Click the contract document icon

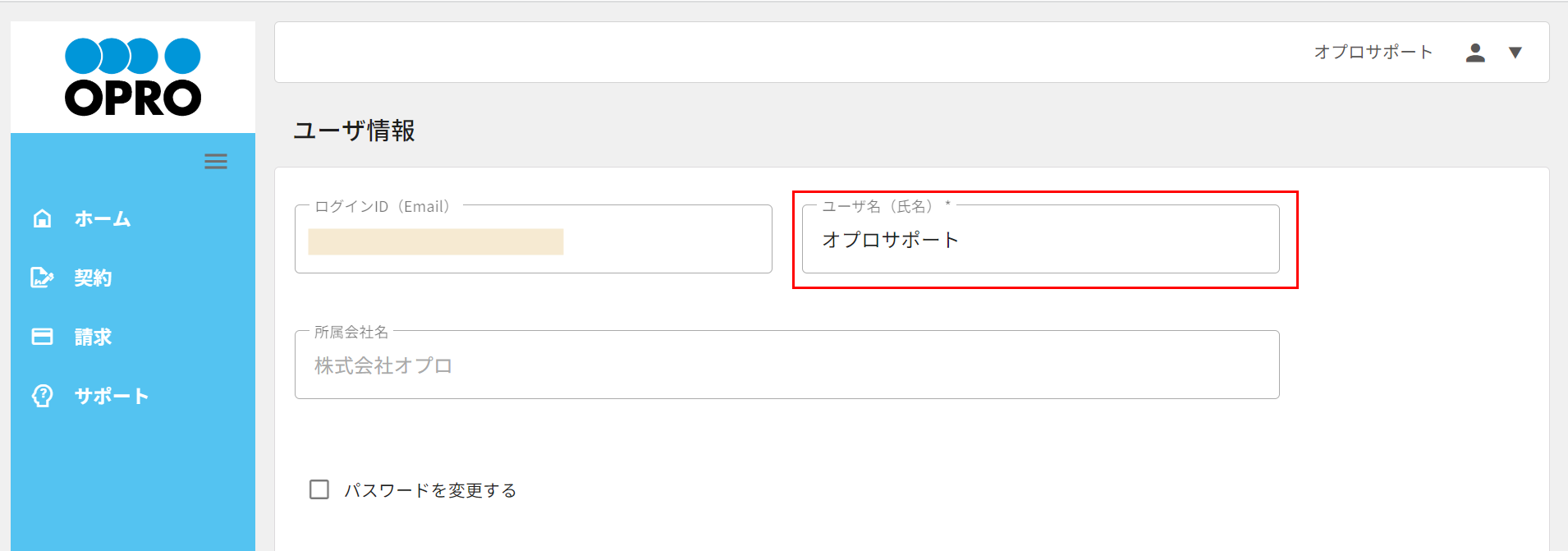[x=42, y=278]
